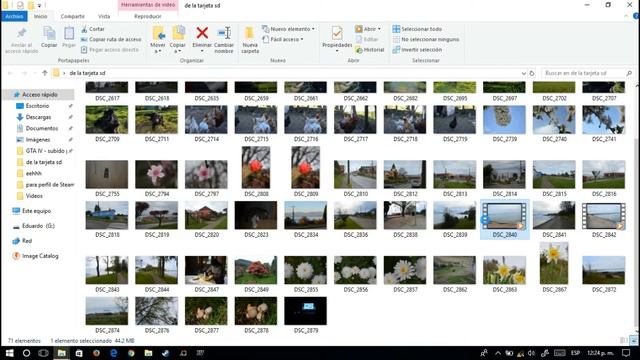Image resolution: width=640 pixels, height=360 pixels.
Task: Open the Reproducir tab
Action: click(147, 16)
